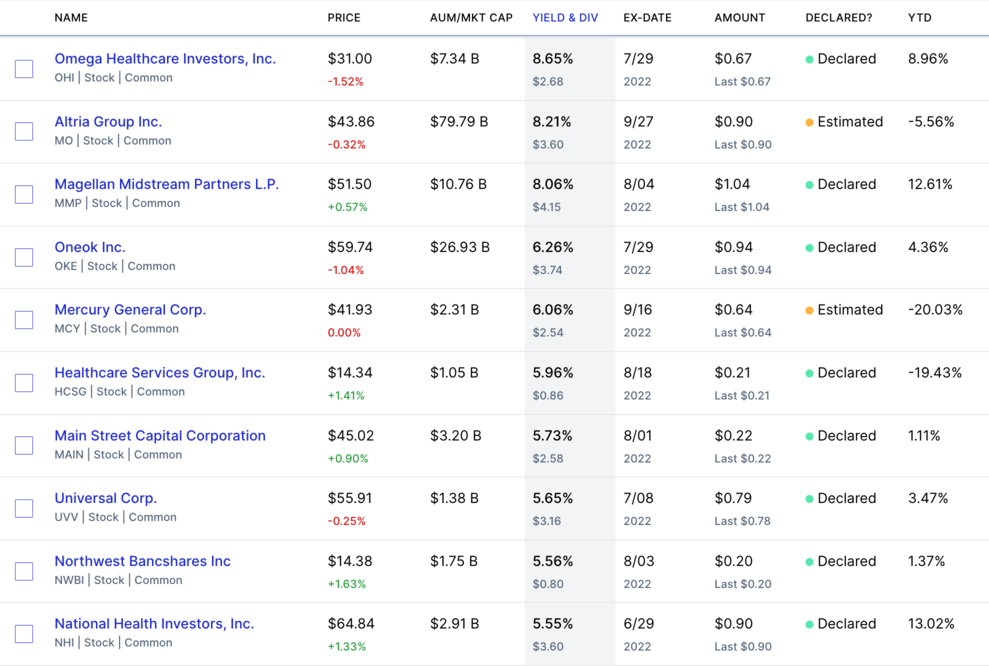
Task: Tick the National Health Investors checkbox
Action: pyautogui.click(x=24, y=634)
